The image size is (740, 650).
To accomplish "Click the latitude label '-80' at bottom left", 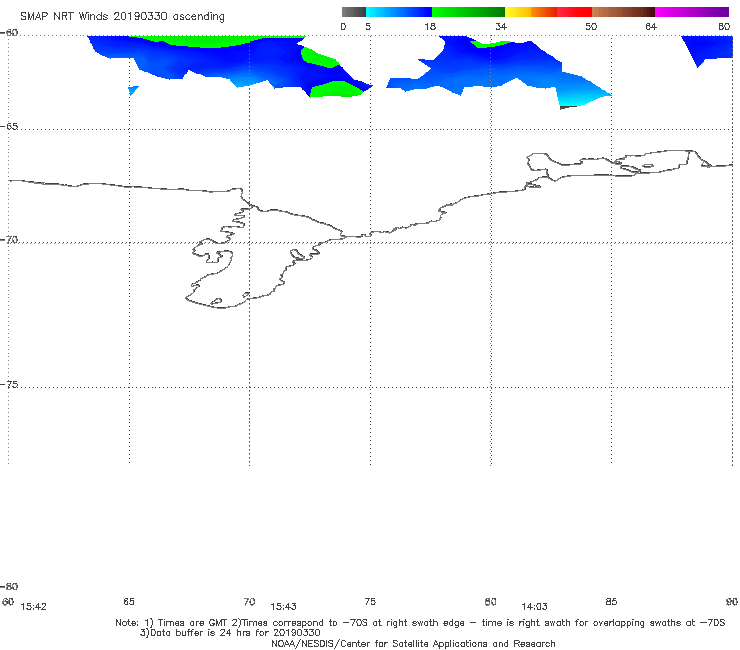I will click(9, 586).
